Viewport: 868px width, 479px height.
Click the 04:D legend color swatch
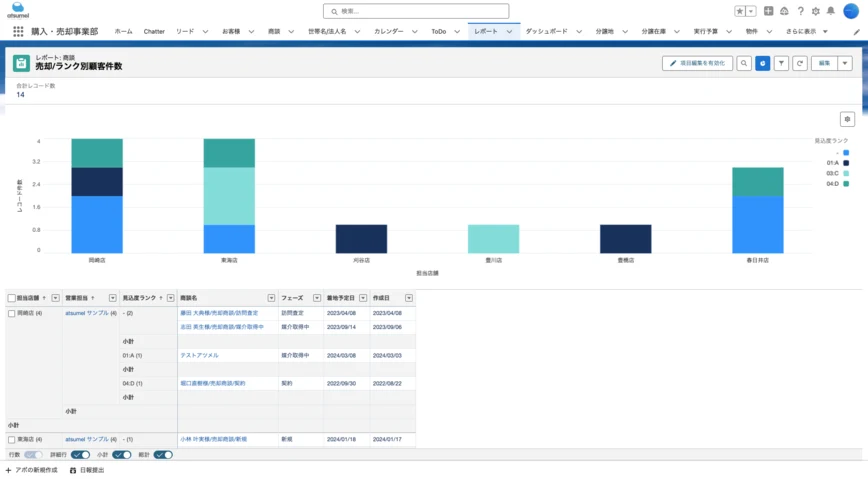(846, 184)
